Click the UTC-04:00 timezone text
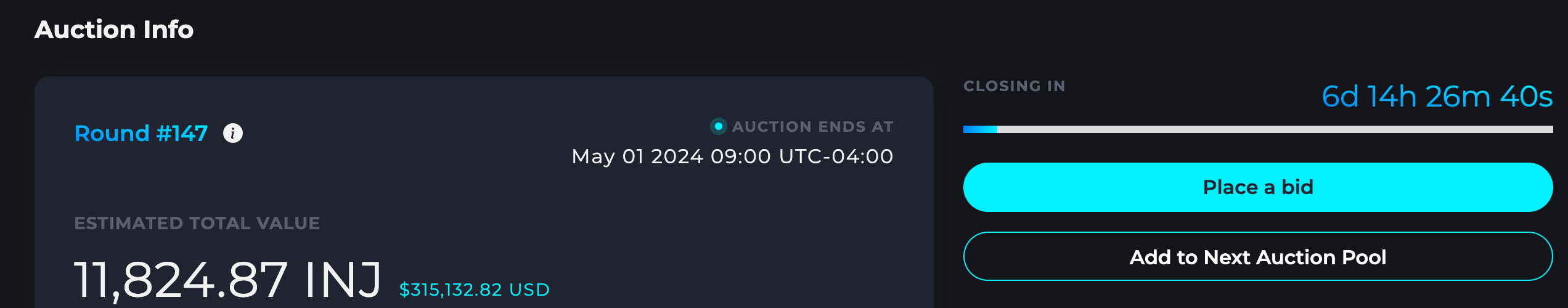This screenshot has height=308, width=1568. (836, 156)
